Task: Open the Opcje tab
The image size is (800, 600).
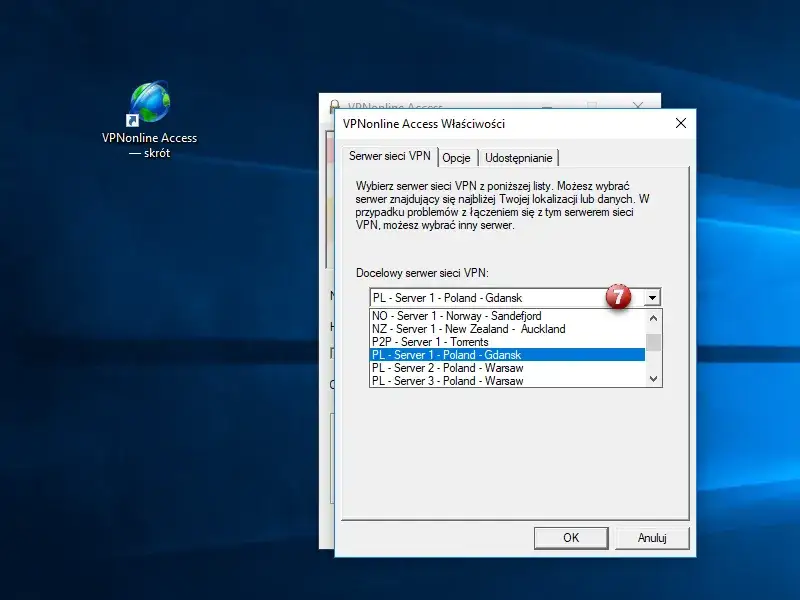Action: click(x=456, y=157)
